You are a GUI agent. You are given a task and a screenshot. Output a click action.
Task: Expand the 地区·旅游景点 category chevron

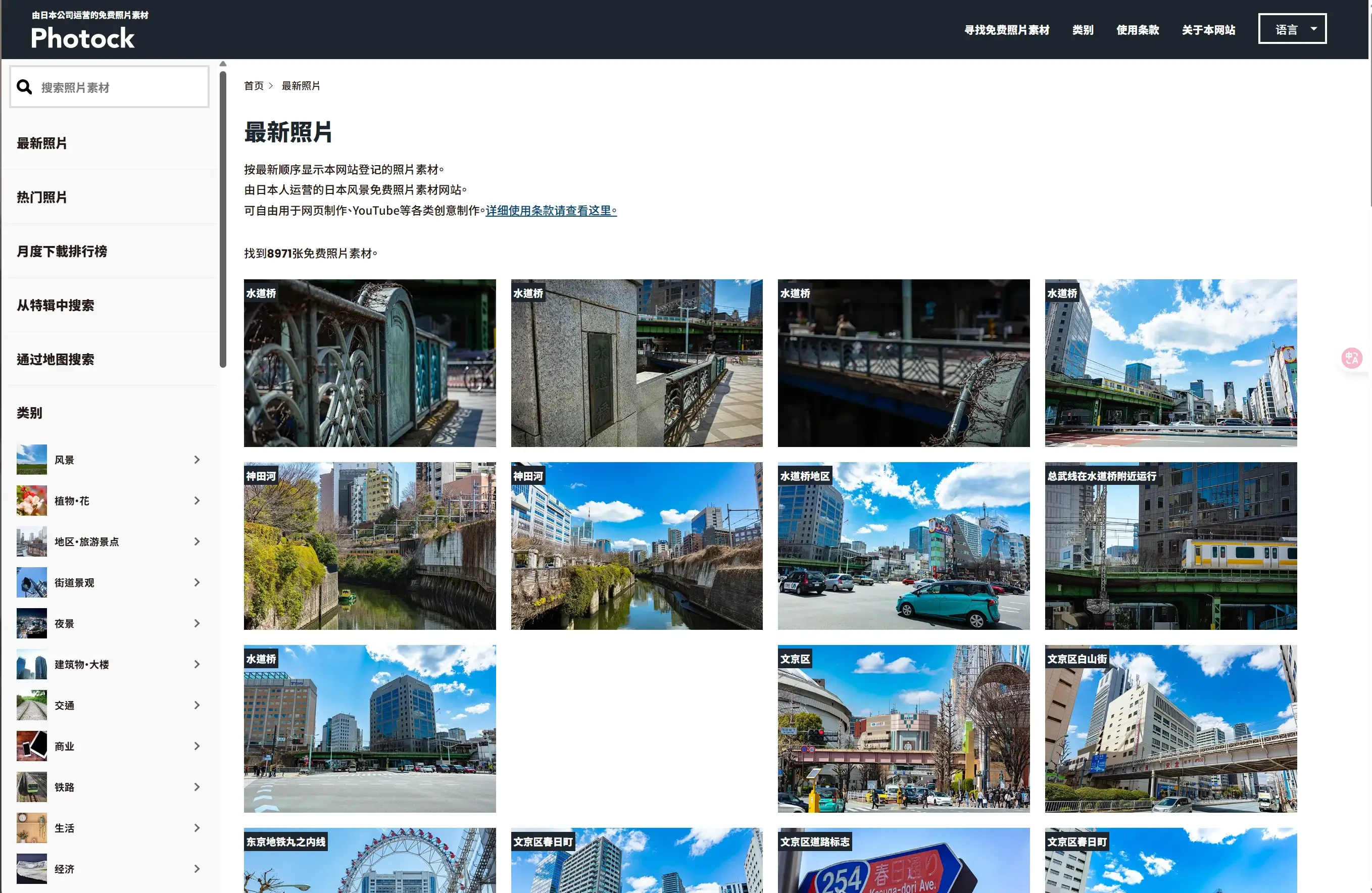[x=197, y=541]
